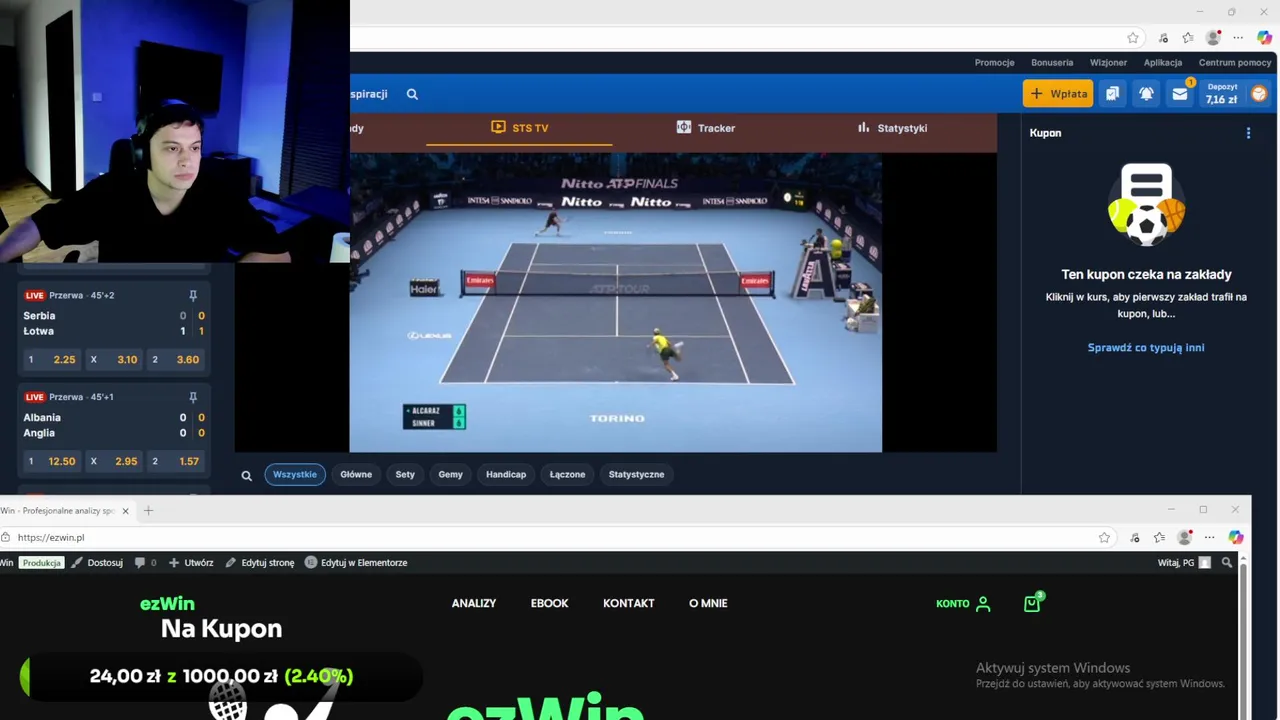Switch to Tracker tab
This screenshot has height=720, width=1280.
(705, 128)
